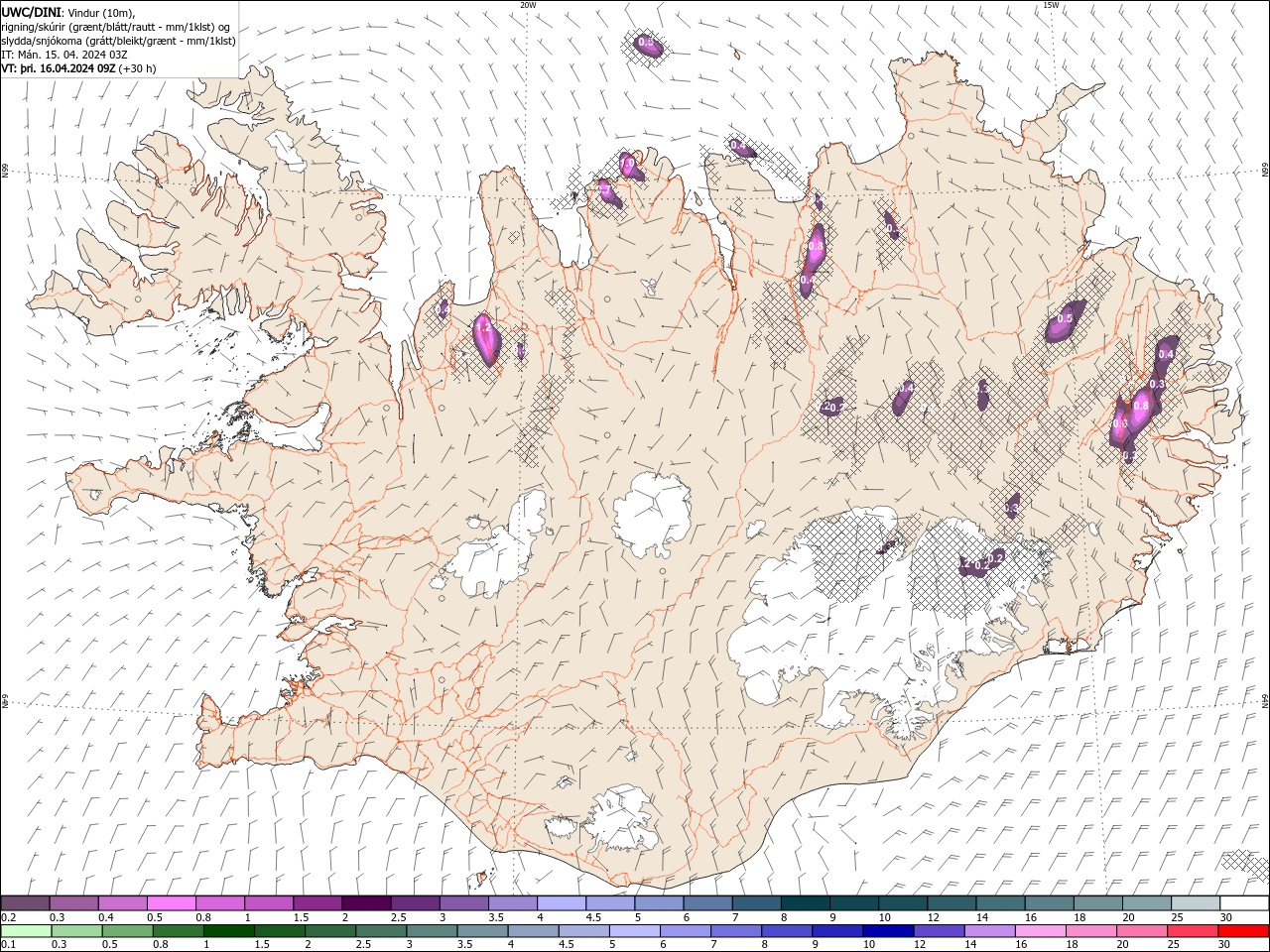Pick the pale grey swatch labeled 25

1195,903
